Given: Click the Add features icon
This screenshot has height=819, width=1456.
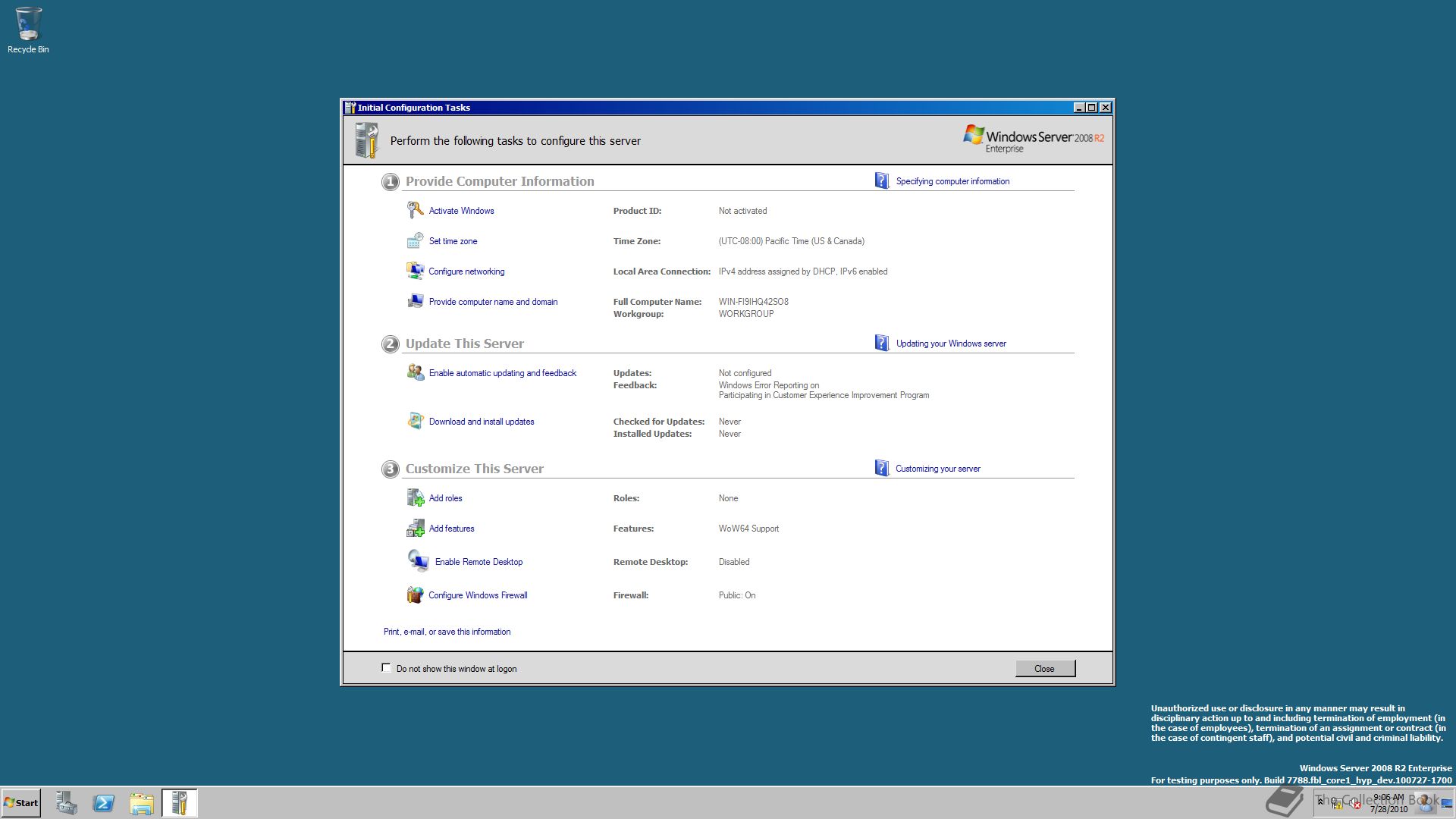Looking at the screenshot, I should pyautogui.click(x=415, y=528).
